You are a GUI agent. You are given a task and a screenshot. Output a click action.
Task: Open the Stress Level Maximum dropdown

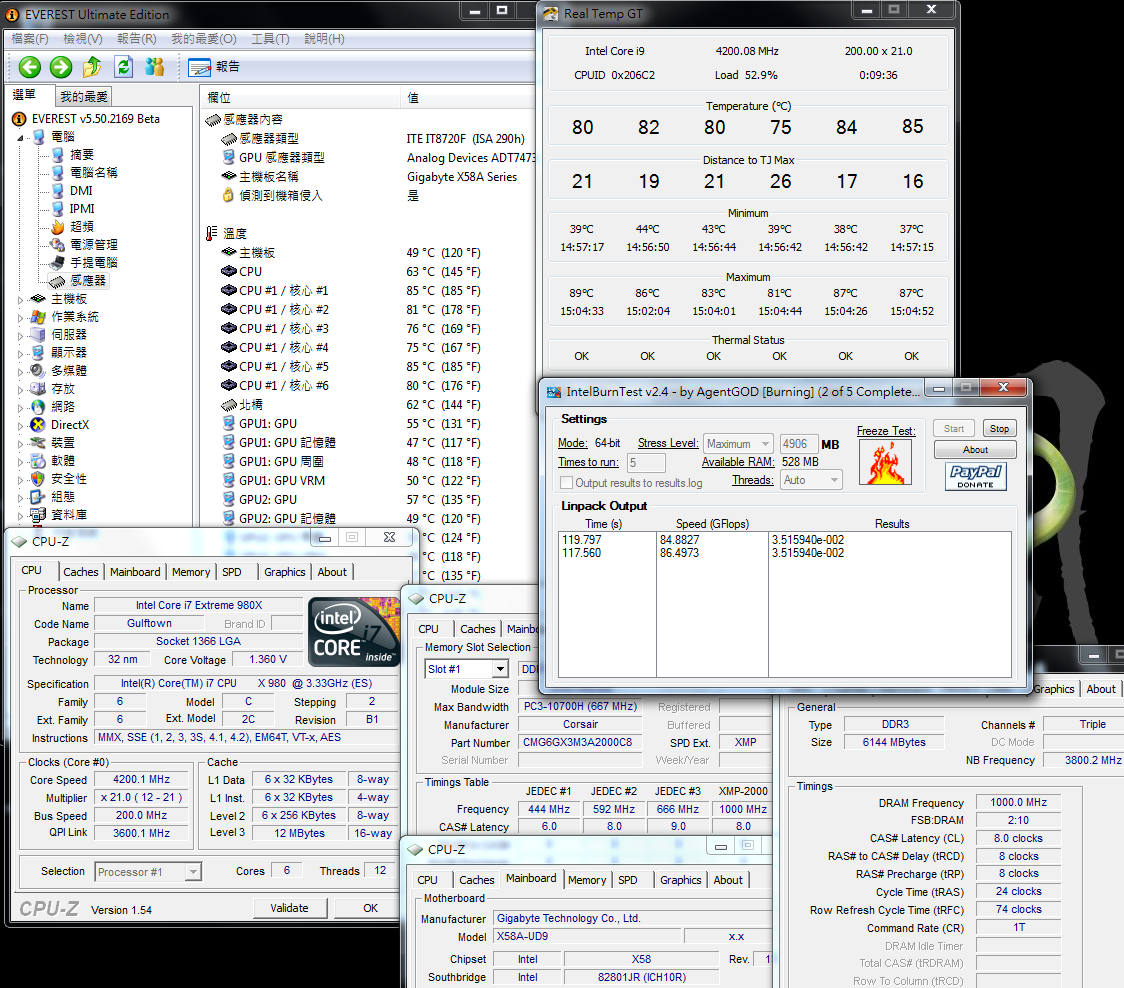[x=738, y=443]
